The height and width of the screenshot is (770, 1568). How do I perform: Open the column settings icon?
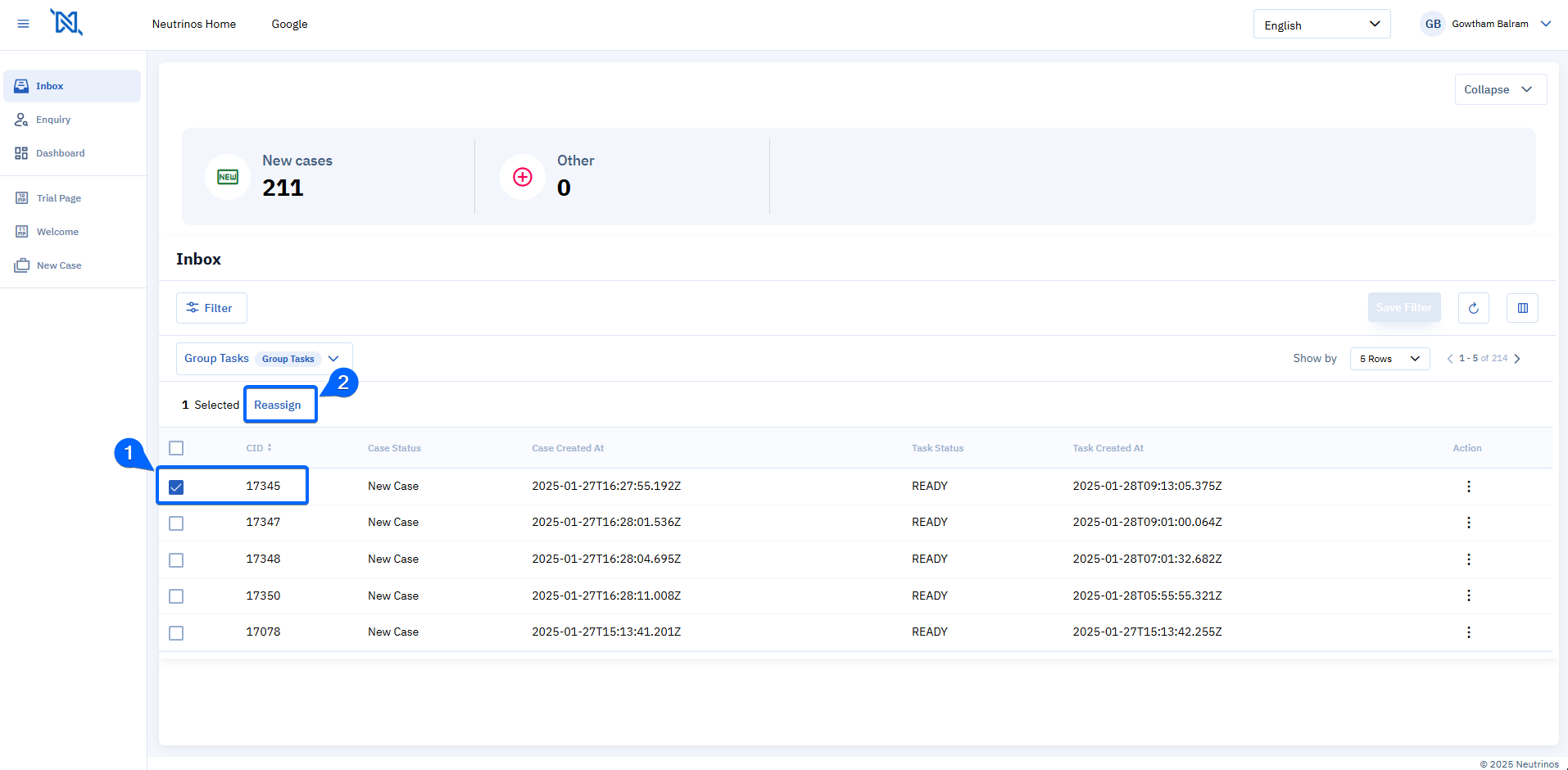(x=1522, y=308)
